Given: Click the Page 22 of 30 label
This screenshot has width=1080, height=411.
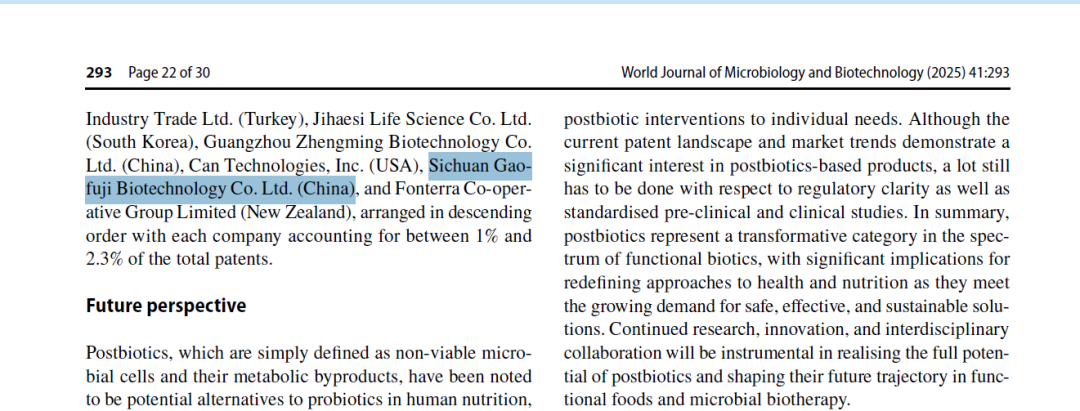Looking at the screenshot, I should pos(169,72).
